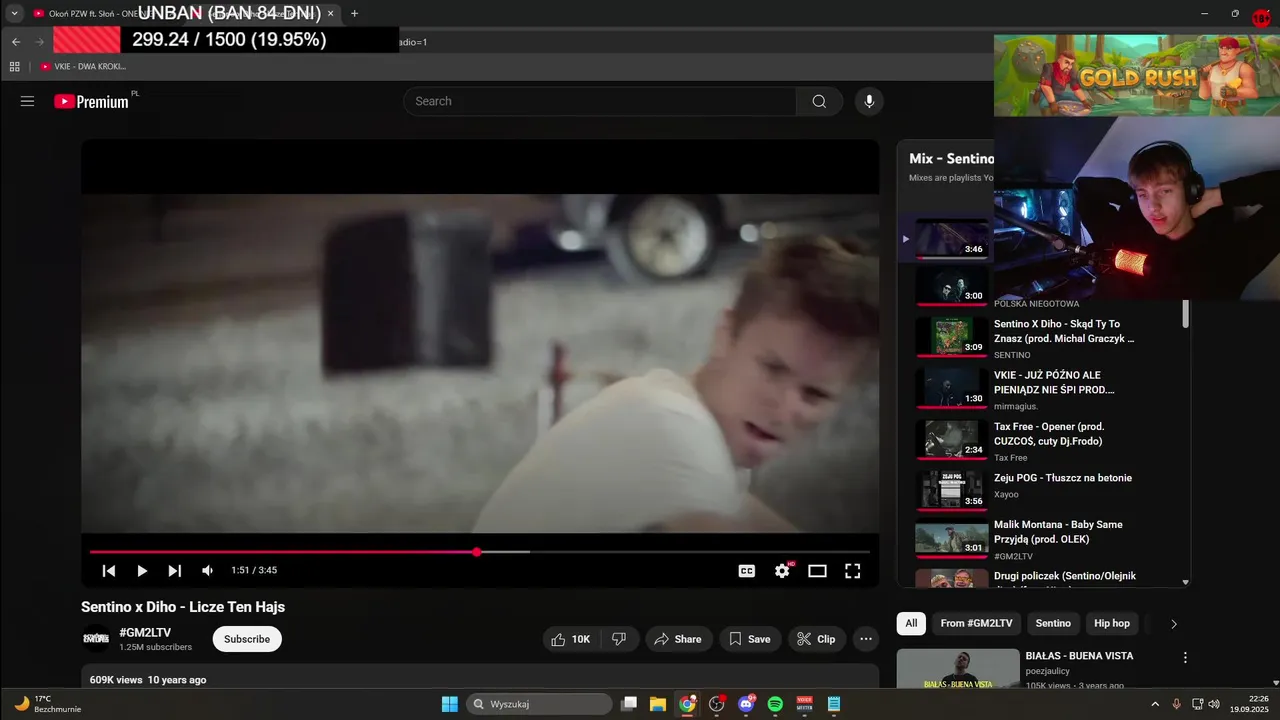The image size is (1280, 720).
Task: Play the paused video
Action: [142, 570]
